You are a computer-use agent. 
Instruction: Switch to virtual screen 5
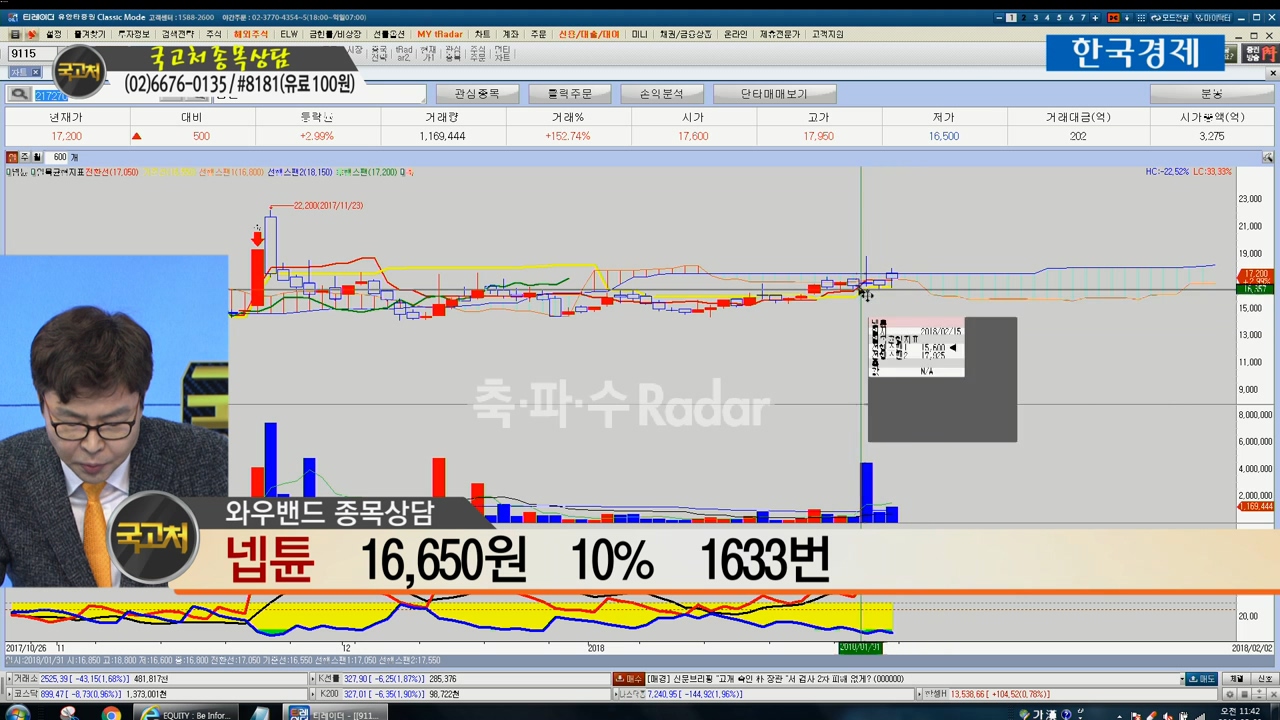[1059, 18]
